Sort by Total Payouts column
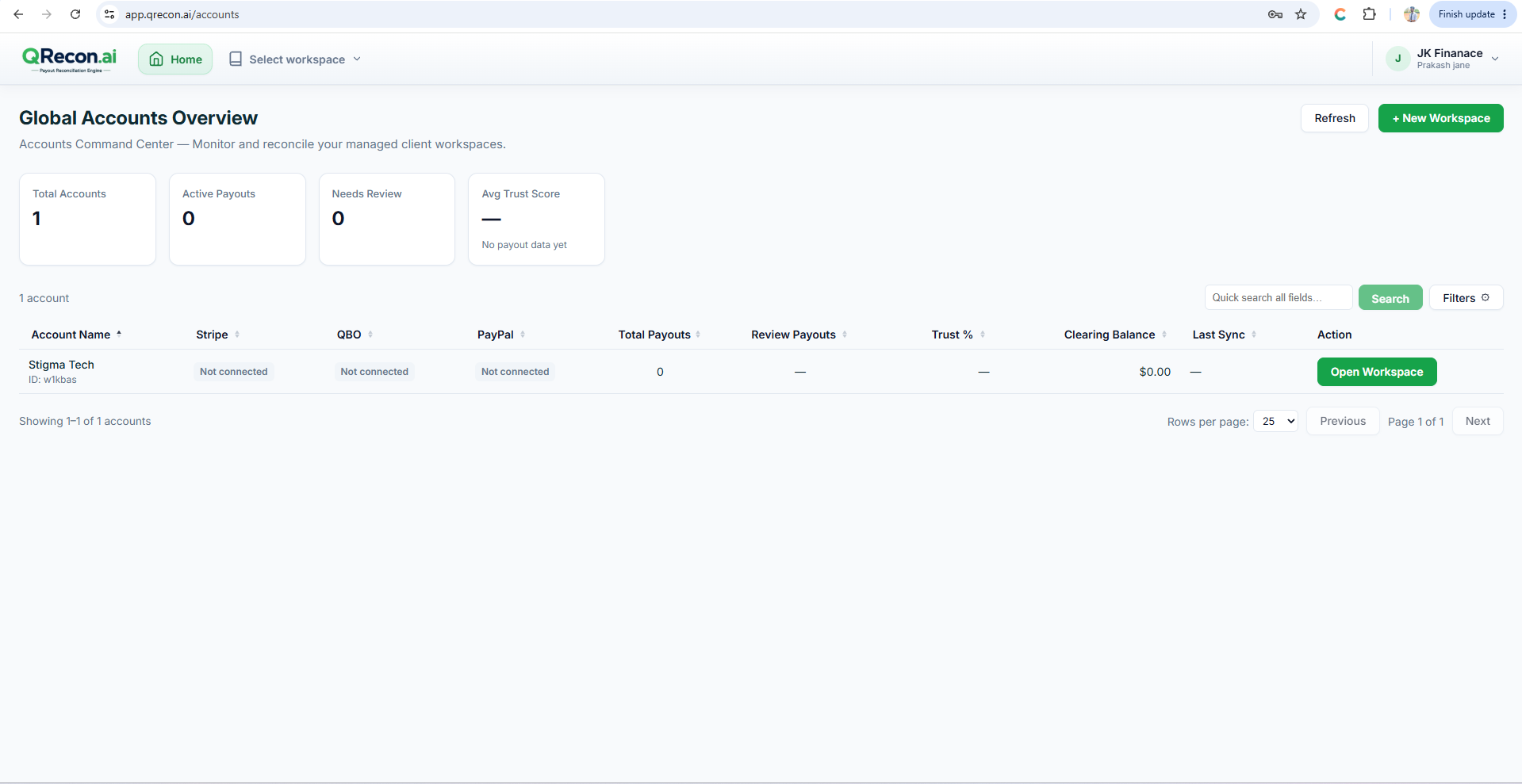 [x=659, y=335]
